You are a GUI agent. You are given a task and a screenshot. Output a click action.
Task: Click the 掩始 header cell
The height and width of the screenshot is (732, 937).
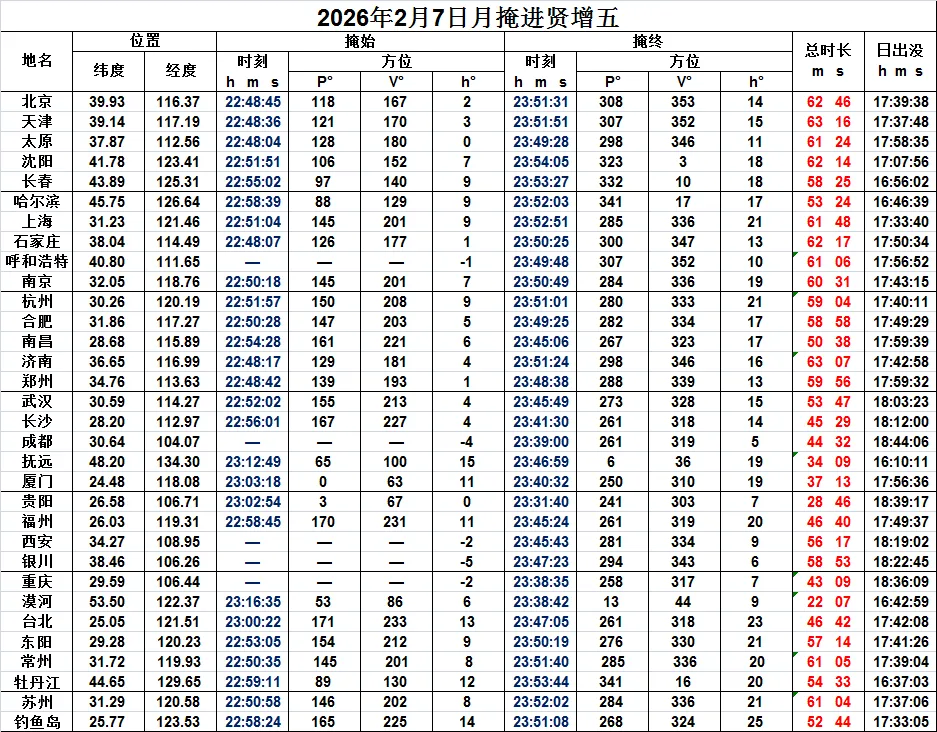point(360,41)
